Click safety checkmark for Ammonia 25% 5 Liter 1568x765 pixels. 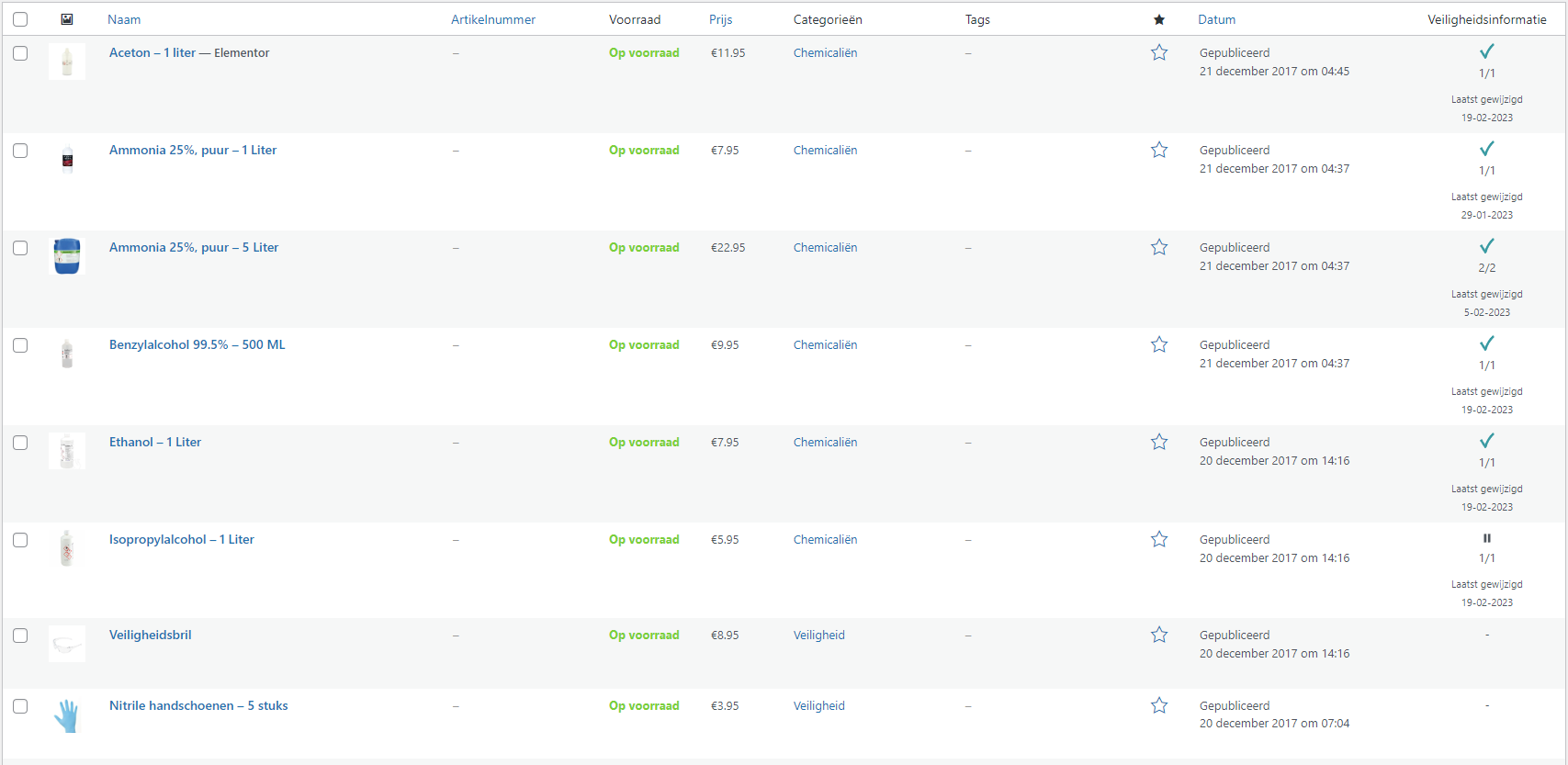[1487, 246]
